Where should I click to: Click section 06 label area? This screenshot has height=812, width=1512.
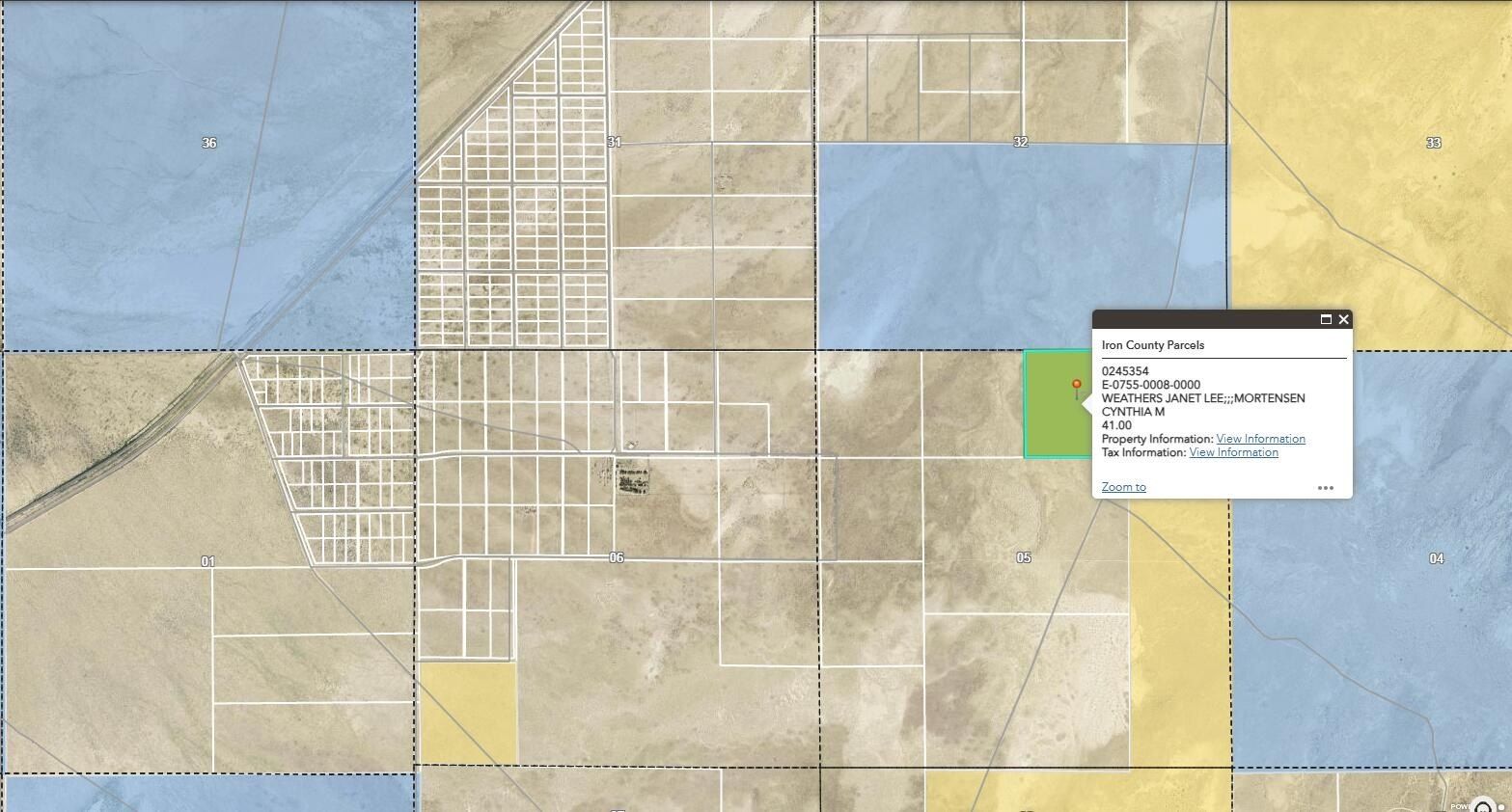615,557
